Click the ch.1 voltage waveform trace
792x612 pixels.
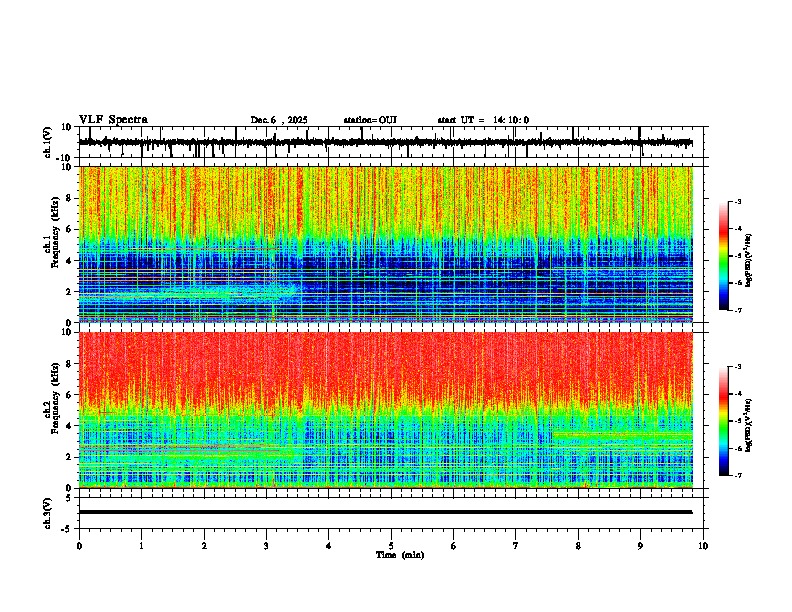point(386,142)
